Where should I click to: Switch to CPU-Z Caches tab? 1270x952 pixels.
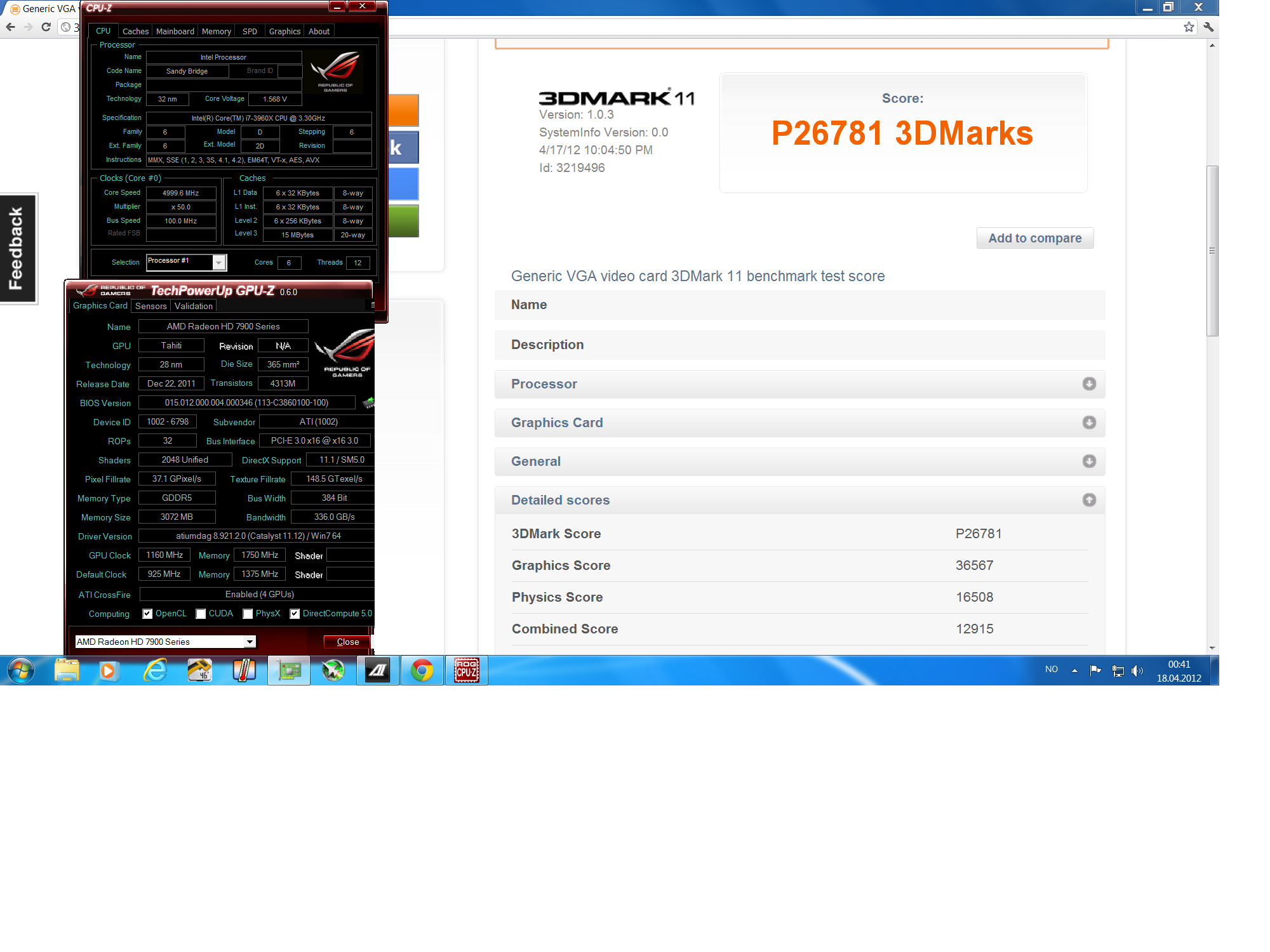135,31
